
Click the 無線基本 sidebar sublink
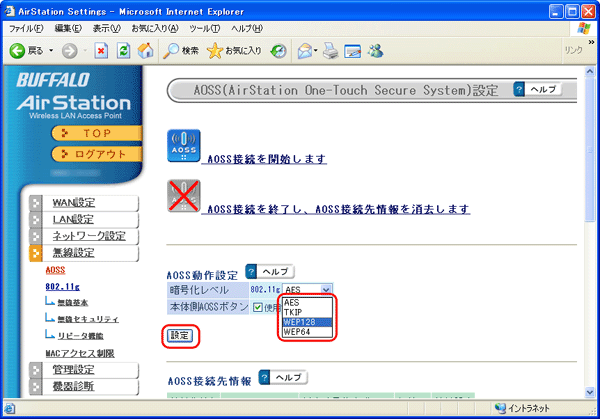(73, 303)
